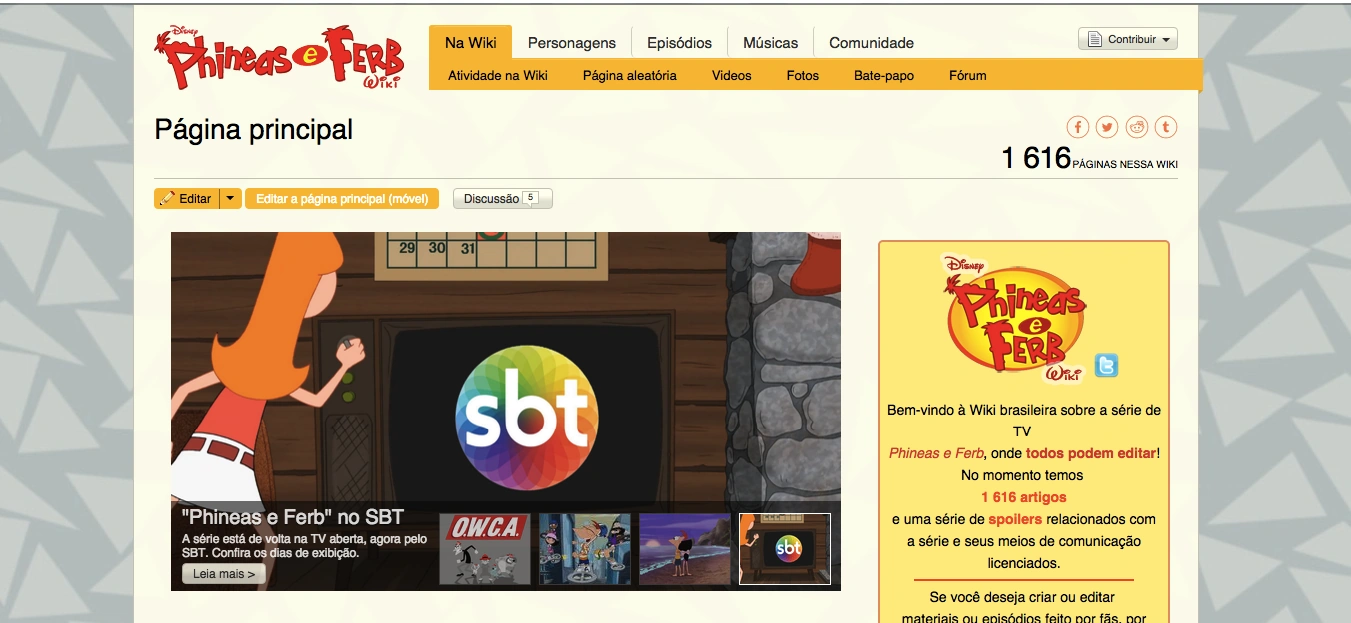Screen dimensions: 1351x623
Task: Open the Vídeos submenu item
Action: 732,75
